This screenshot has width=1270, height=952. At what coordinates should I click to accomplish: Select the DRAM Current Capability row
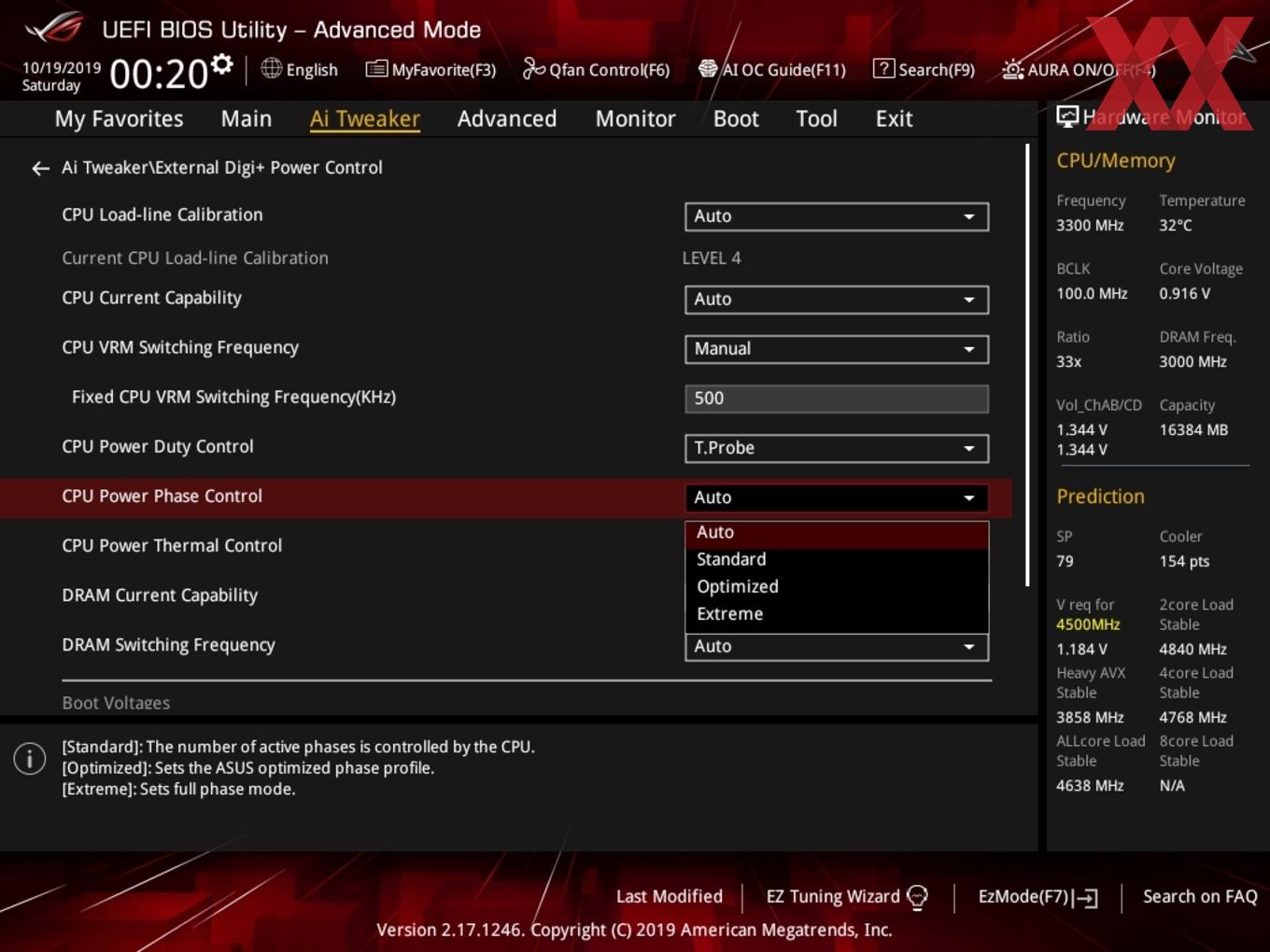[504, 595]
